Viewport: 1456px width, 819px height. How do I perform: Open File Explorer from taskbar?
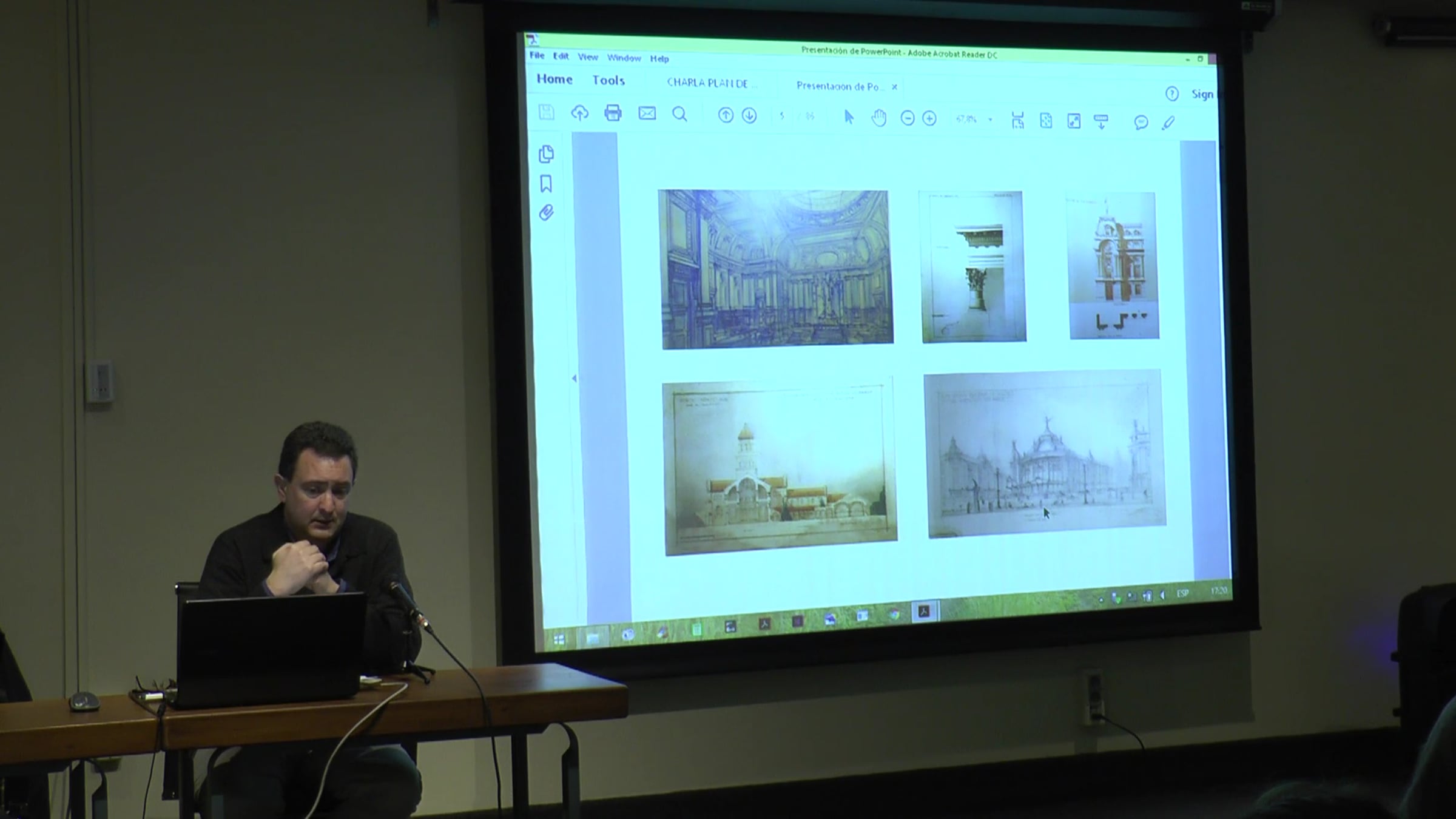pos(592,638)
